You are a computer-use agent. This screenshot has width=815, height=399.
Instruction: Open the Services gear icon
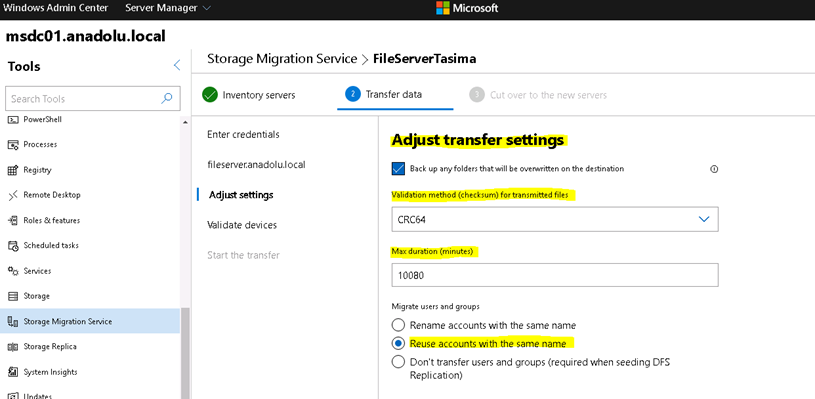point(13,271)
